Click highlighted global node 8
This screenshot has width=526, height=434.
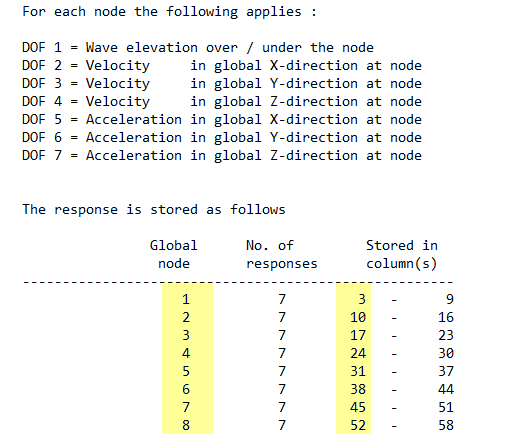[x=186, y=425]
